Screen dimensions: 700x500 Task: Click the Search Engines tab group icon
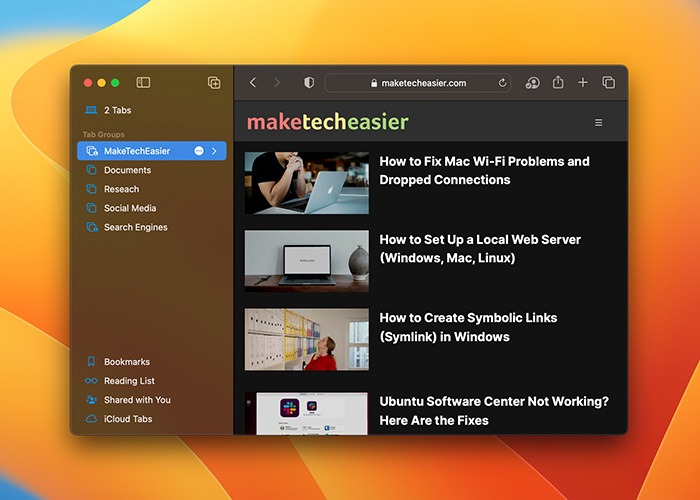pos(92,227)
